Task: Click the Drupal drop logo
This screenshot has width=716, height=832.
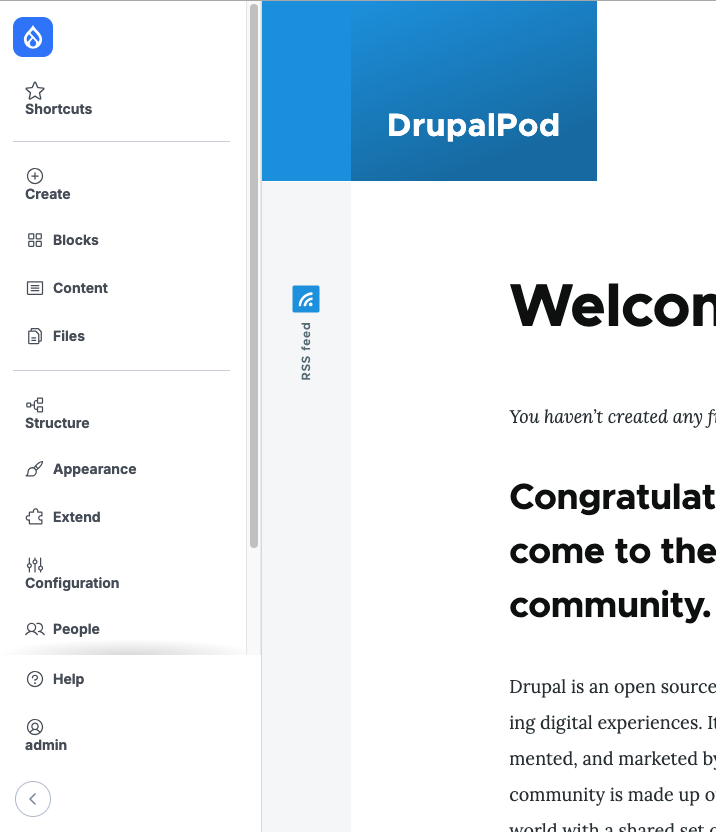Action: point(33,37)
